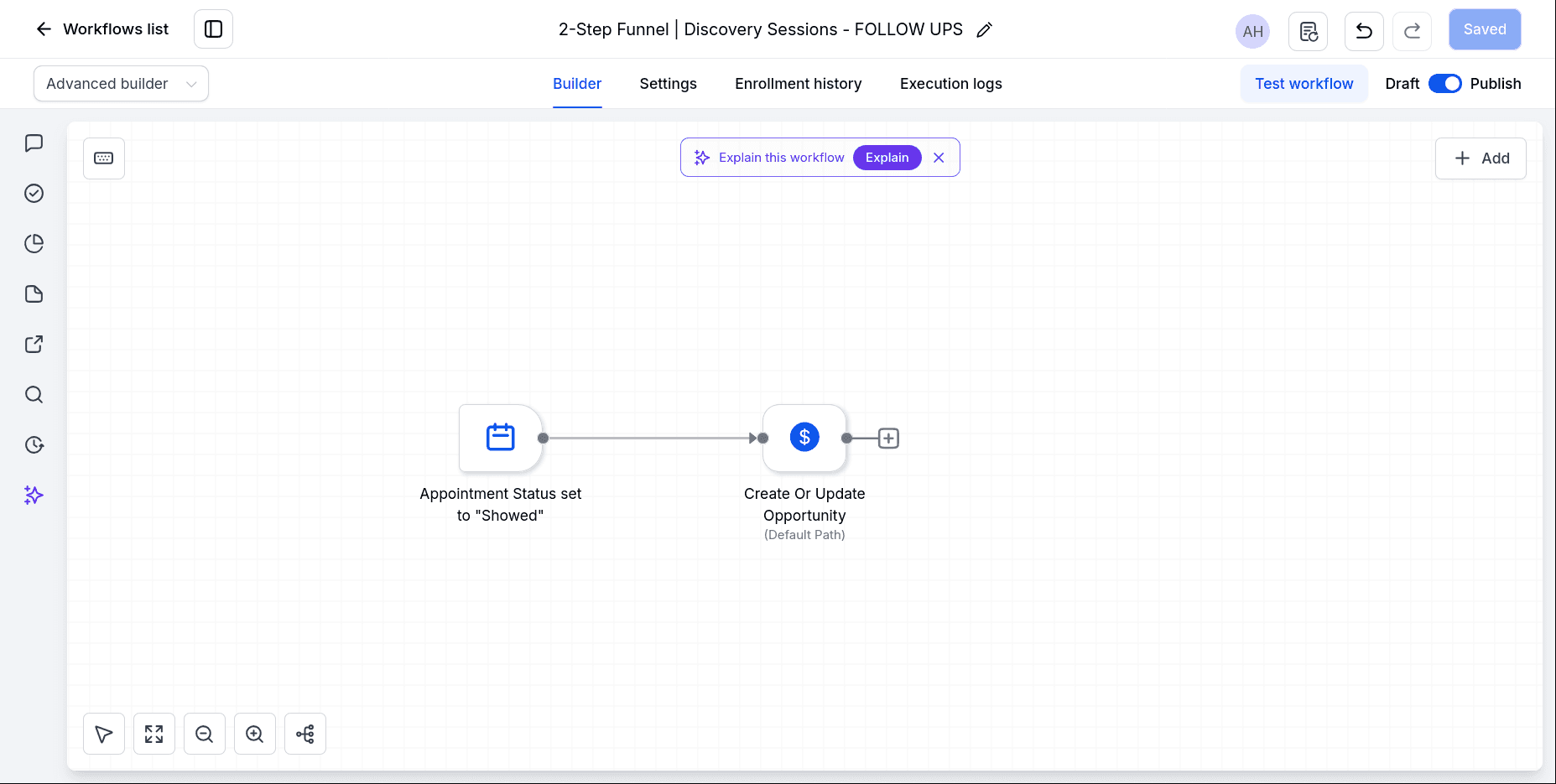Open the AH user avatar
1556x784 pixels.
pyautogui.click(x=1252, y=31)
